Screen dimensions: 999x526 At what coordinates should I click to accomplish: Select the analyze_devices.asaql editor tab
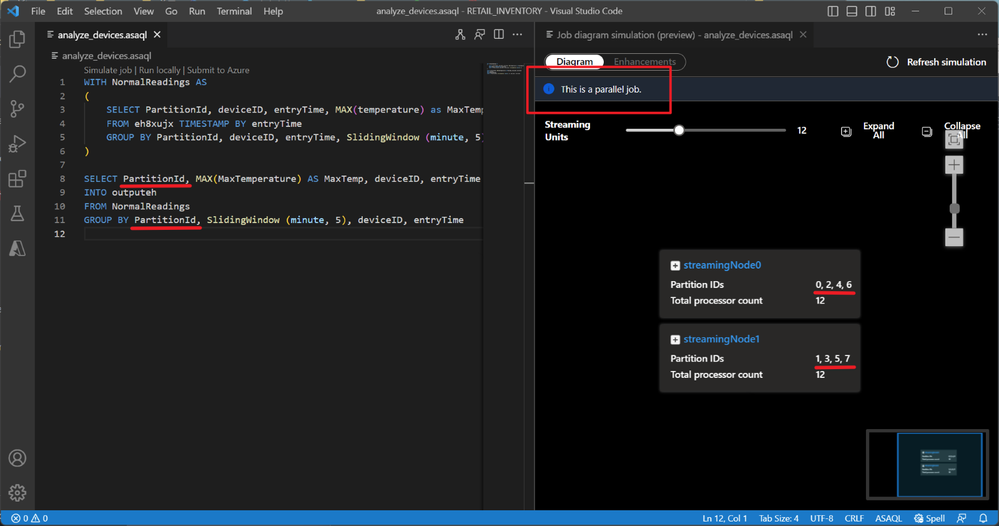click(x=102, y=34)
